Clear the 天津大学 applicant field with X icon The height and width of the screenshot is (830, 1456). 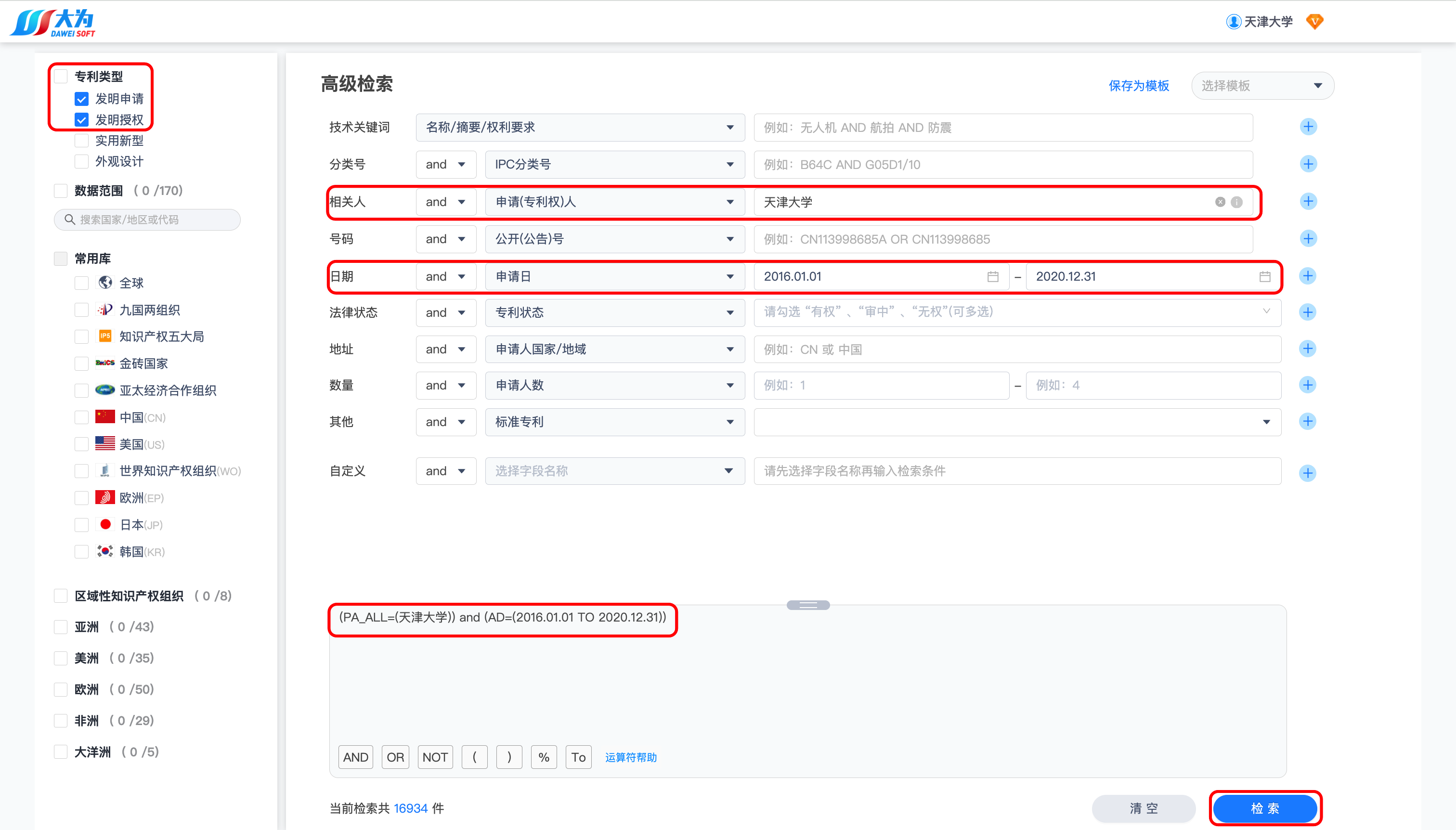[1220, 202]
